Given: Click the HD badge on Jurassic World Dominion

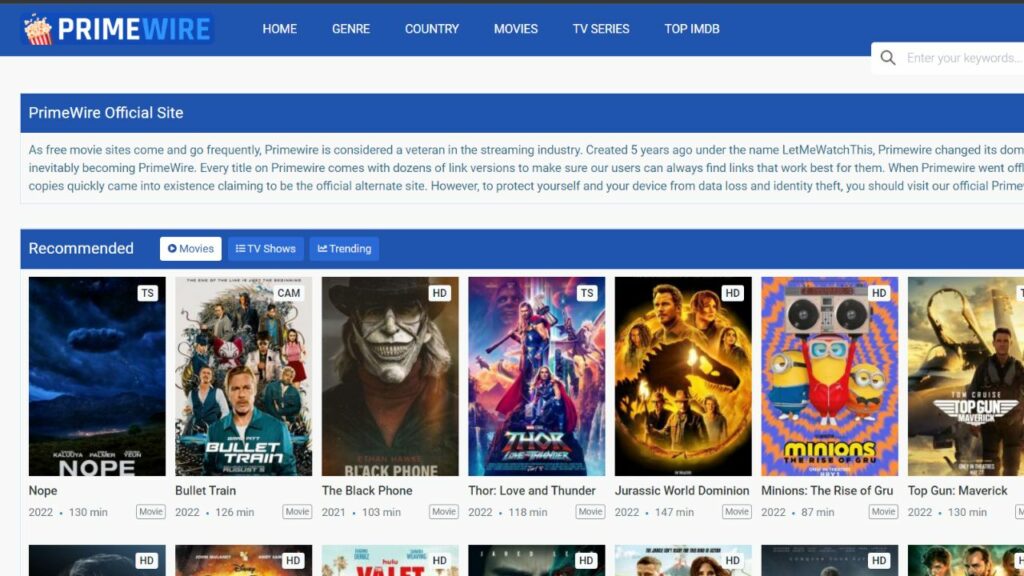Looking at the screenshot, I should click(732, 293).
